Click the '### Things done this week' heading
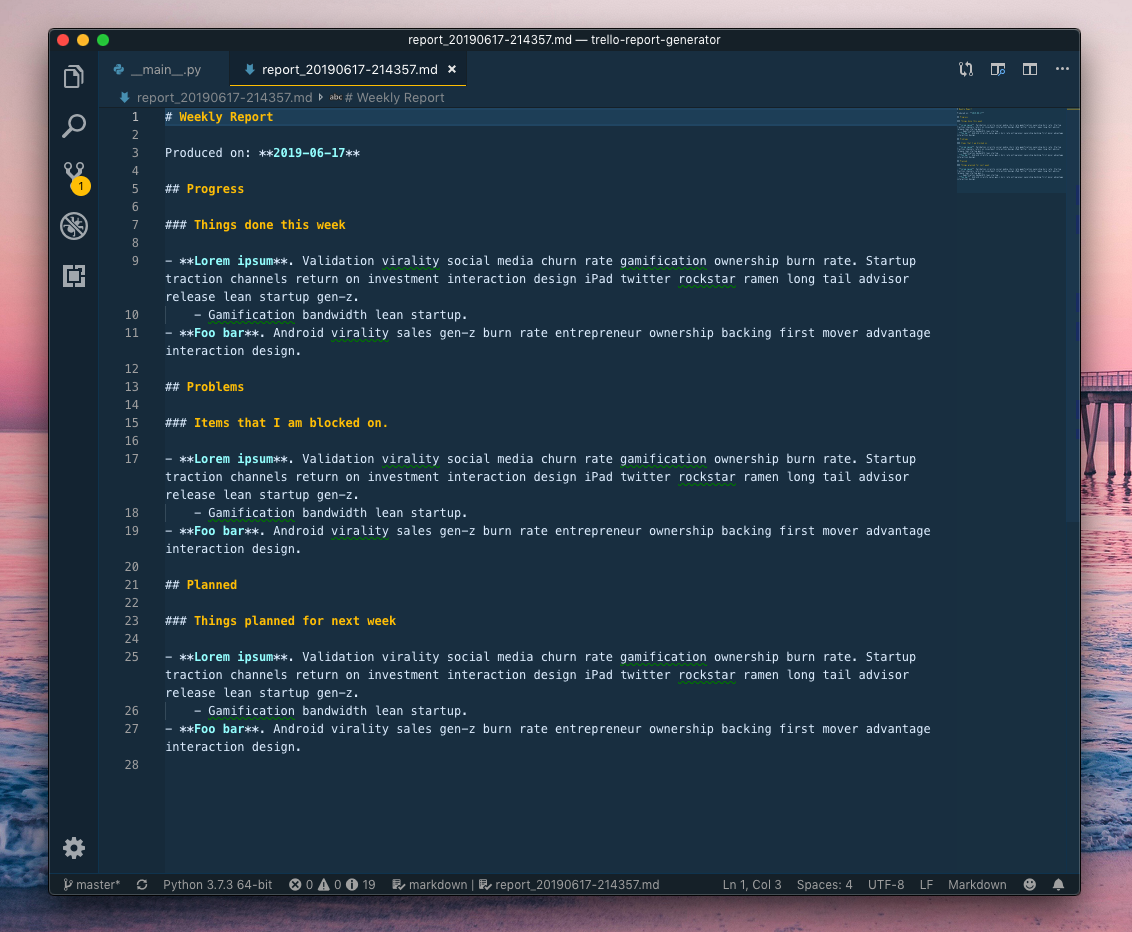The image size is (1132, 932). click(x=255, y=225)
